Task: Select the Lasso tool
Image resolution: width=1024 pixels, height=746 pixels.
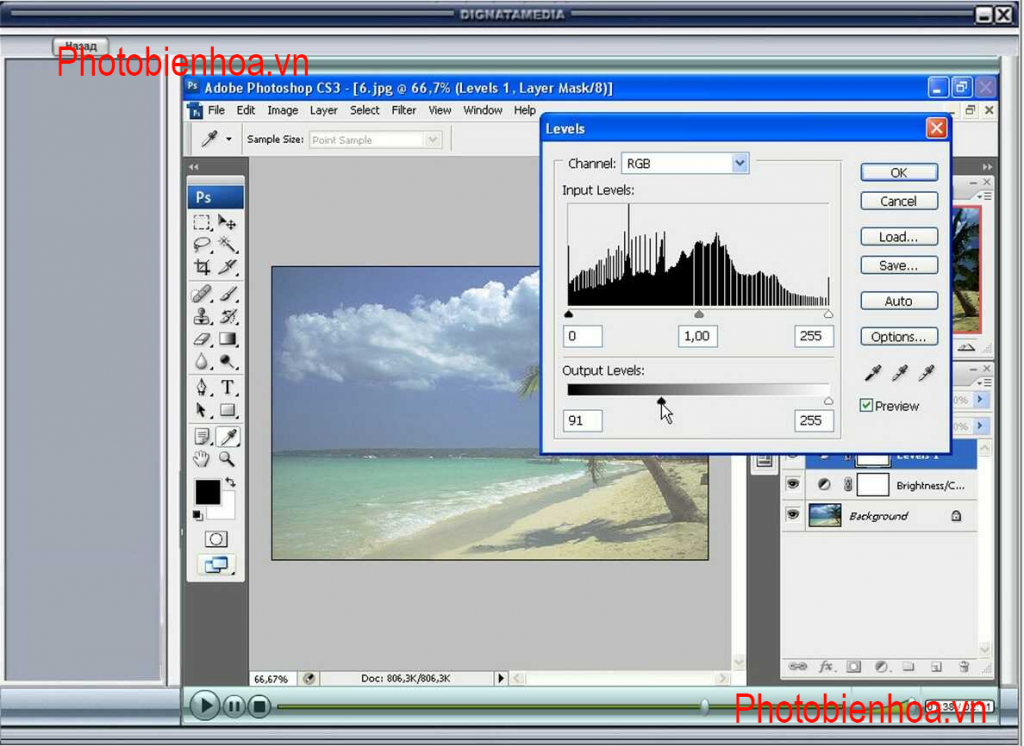Action: [x=202, y=245]
